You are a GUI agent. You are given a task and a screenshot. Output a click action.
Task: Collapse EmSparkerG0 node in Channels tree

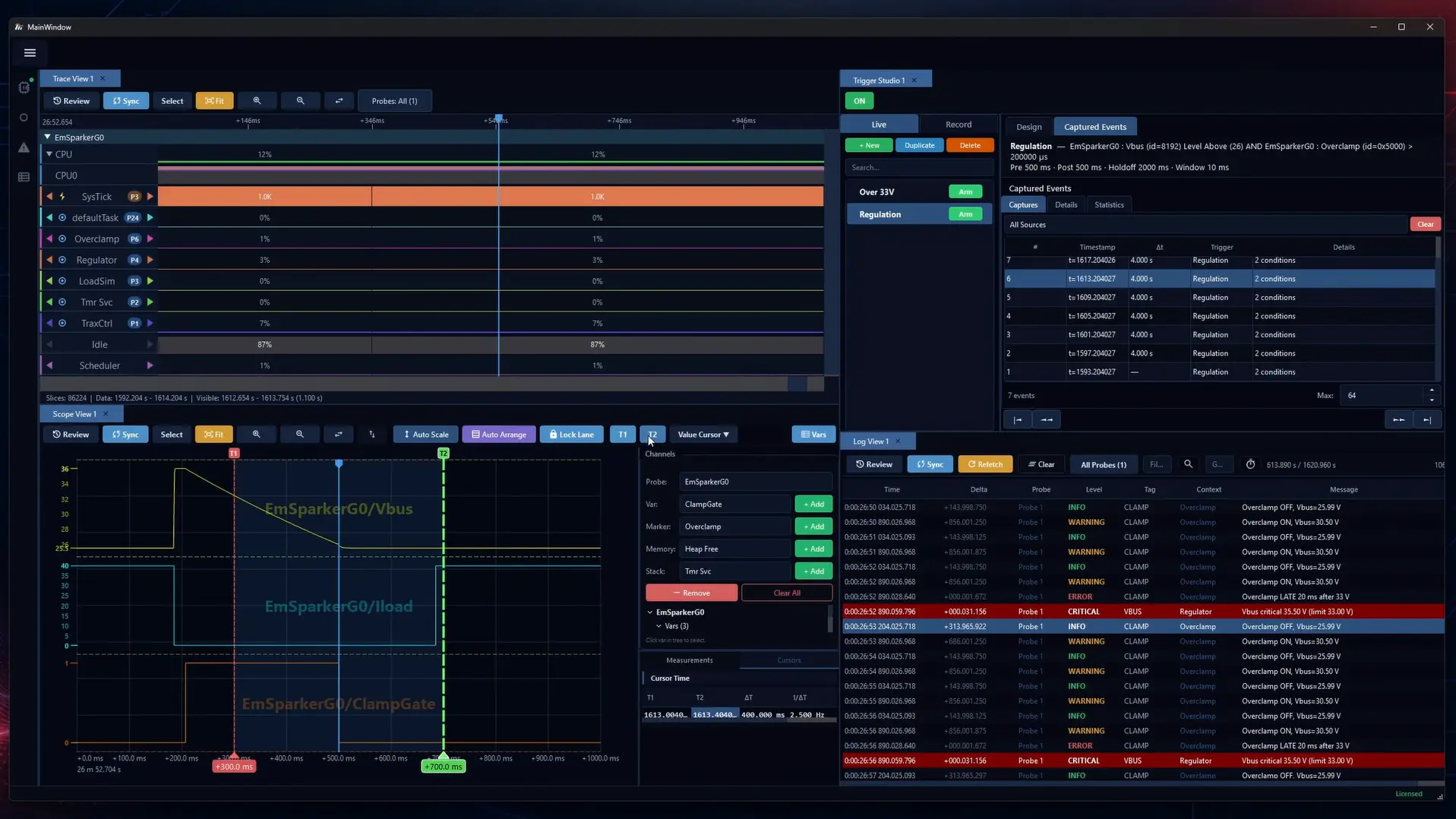coord(650,612)
